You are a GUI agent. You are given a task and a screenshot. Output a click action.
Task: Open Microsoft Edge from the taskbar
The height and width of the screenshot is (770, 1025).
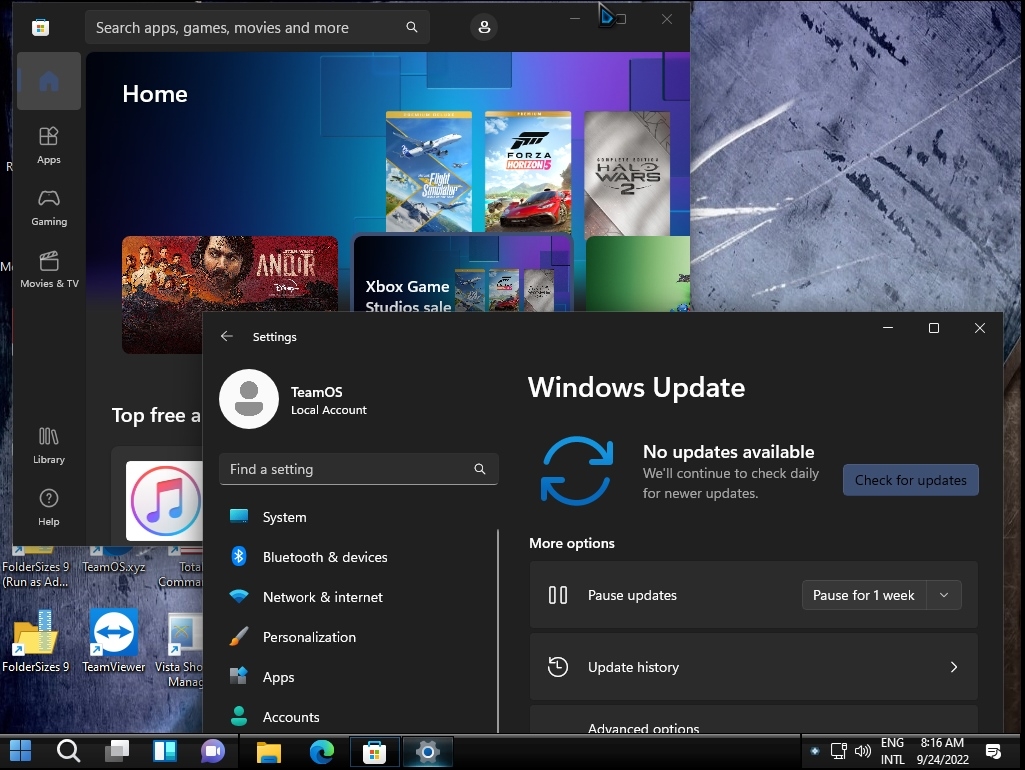321,751
